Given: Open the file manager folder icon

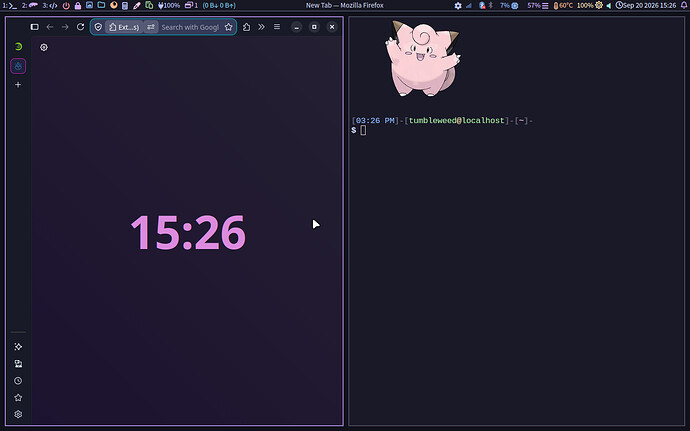Looking at the screenshot, I should tap(101, 5).
